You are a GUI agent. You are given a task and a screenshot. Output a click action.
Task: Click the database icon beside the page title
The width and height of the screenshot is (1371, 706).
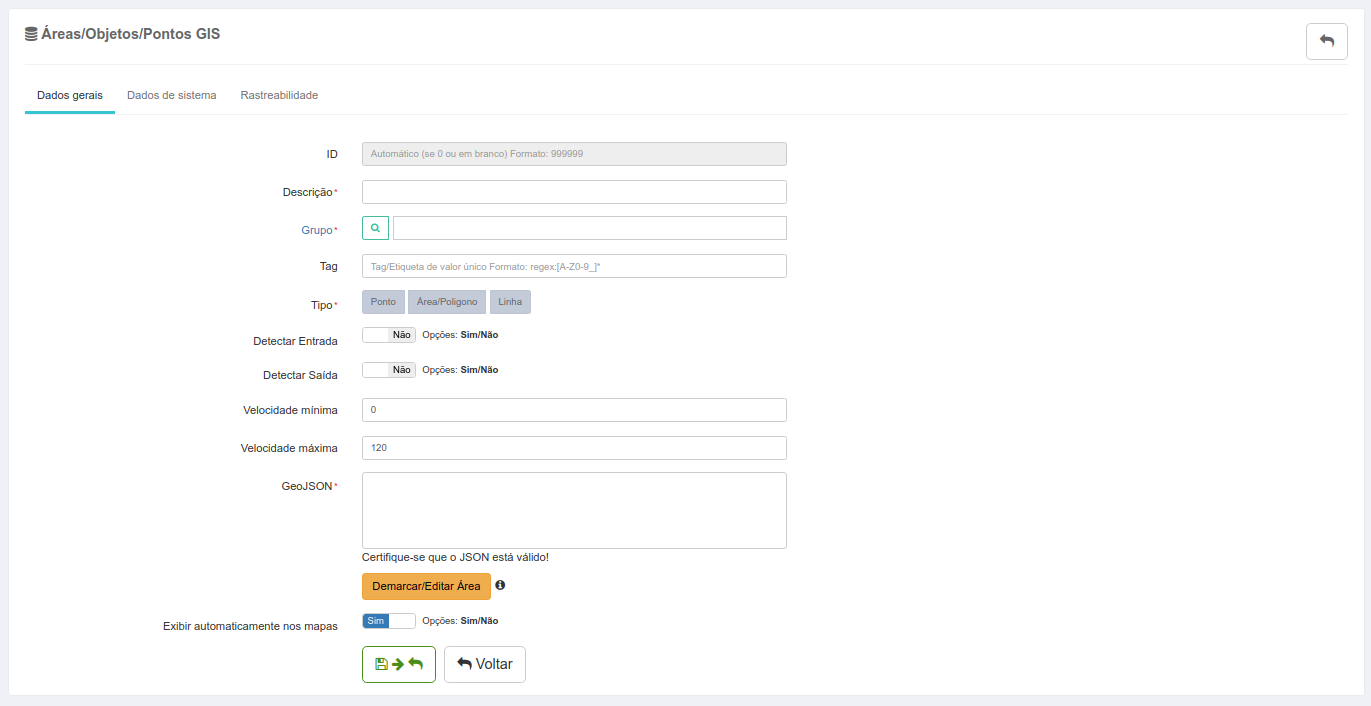coord(31,34)
